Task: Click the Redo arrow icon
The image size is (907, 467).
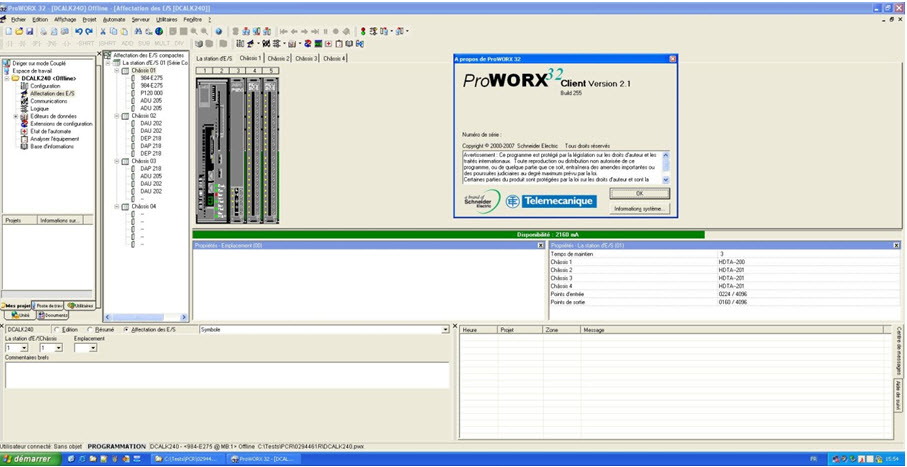Action: (x=89, y=31)
